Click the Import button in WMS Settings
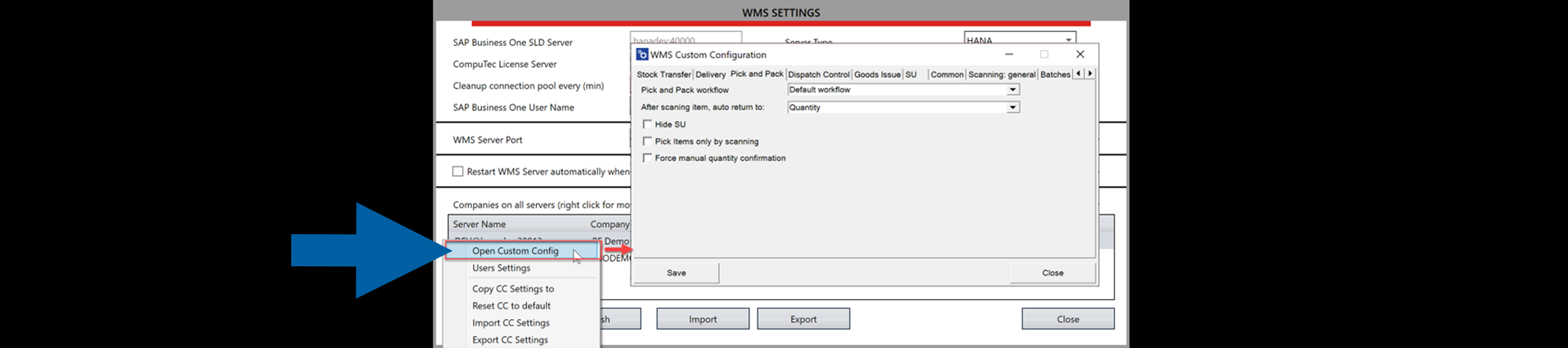 click(703, 319)
